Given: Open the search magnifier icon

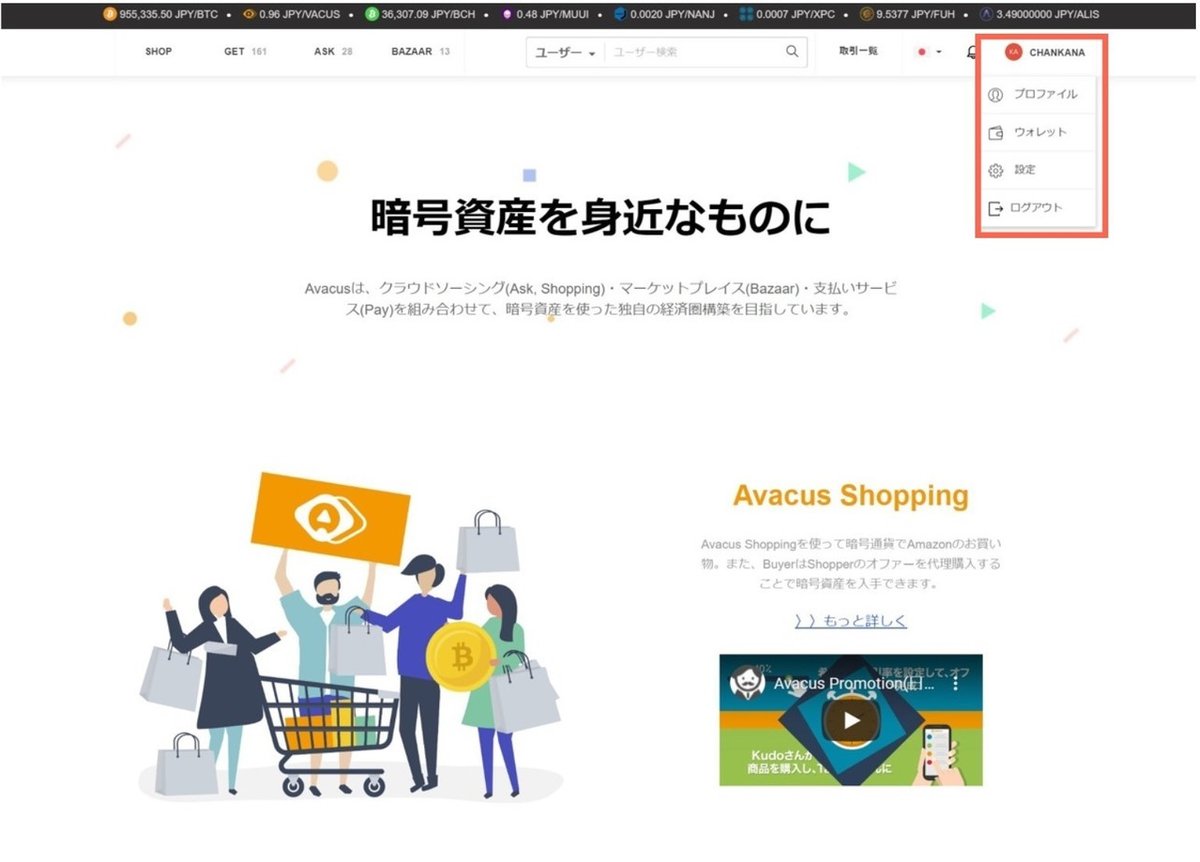Looking at the screenshot, I should point(790,51).
